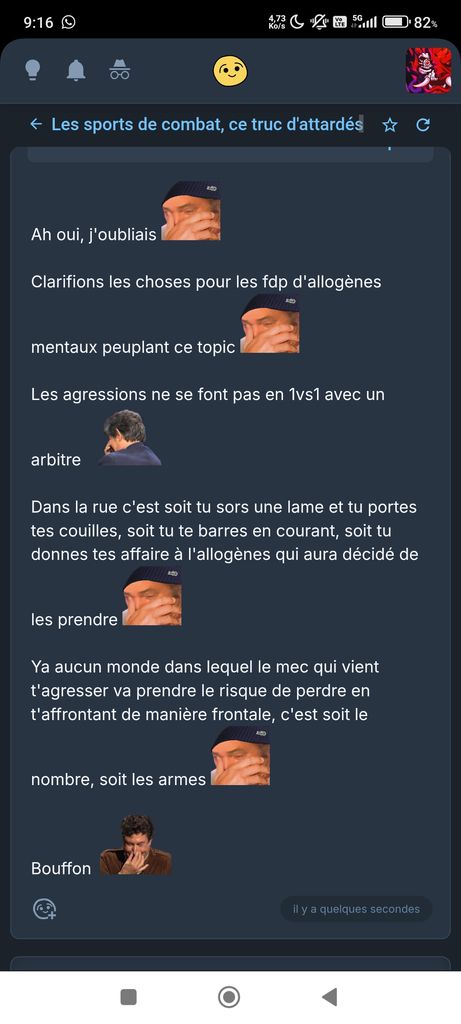Tap the laughing sticker next to 'Bouffon'
Screen dimensions: 461x1024
click(x=136, y=844)
